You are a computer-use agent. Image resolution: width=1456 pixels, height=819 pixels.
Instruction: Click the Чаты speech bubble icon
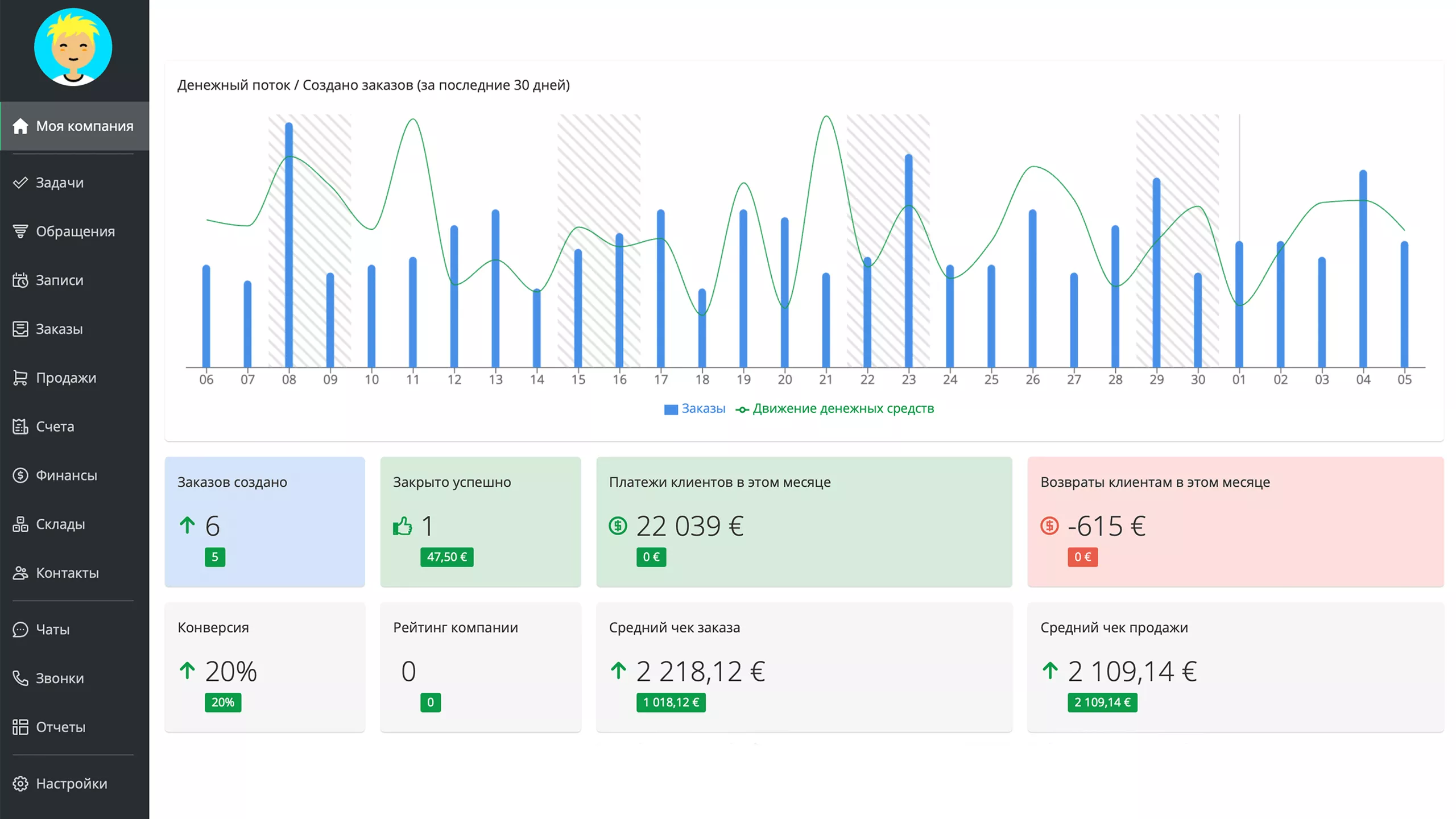click(x=20, y=630)
